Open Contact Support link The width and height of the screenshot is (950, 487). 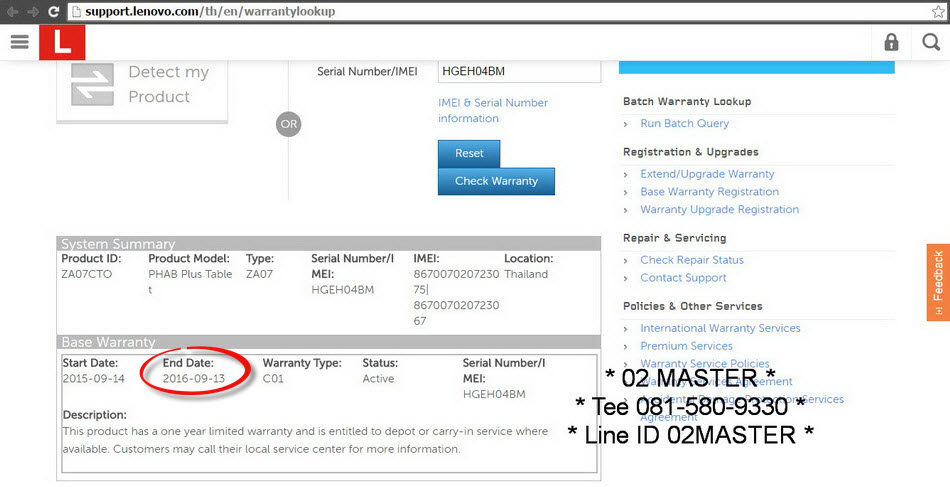point(683,277)
